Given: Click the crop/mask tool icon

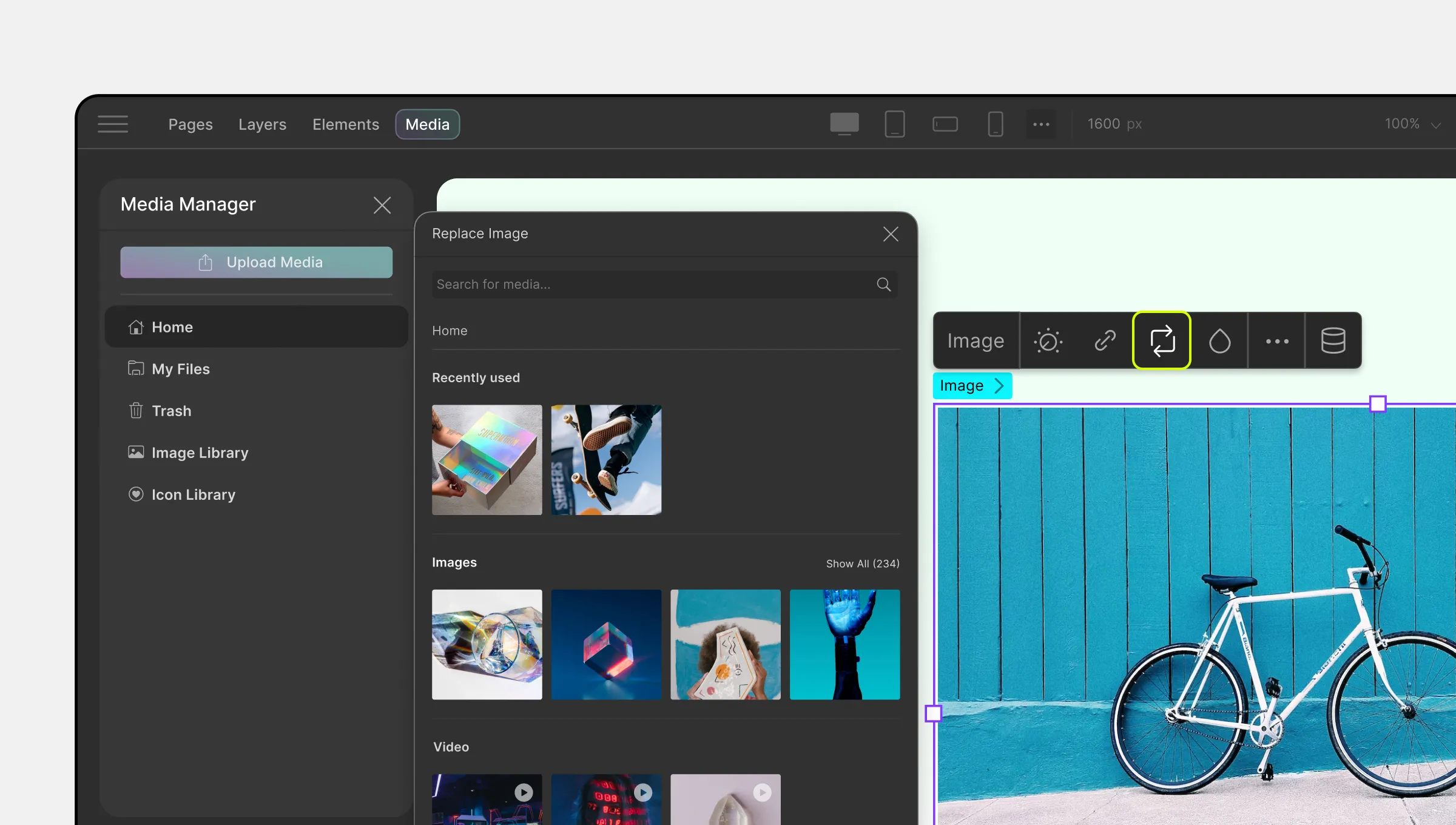Looking at the screenshot, I should [x=1220, y=339].
